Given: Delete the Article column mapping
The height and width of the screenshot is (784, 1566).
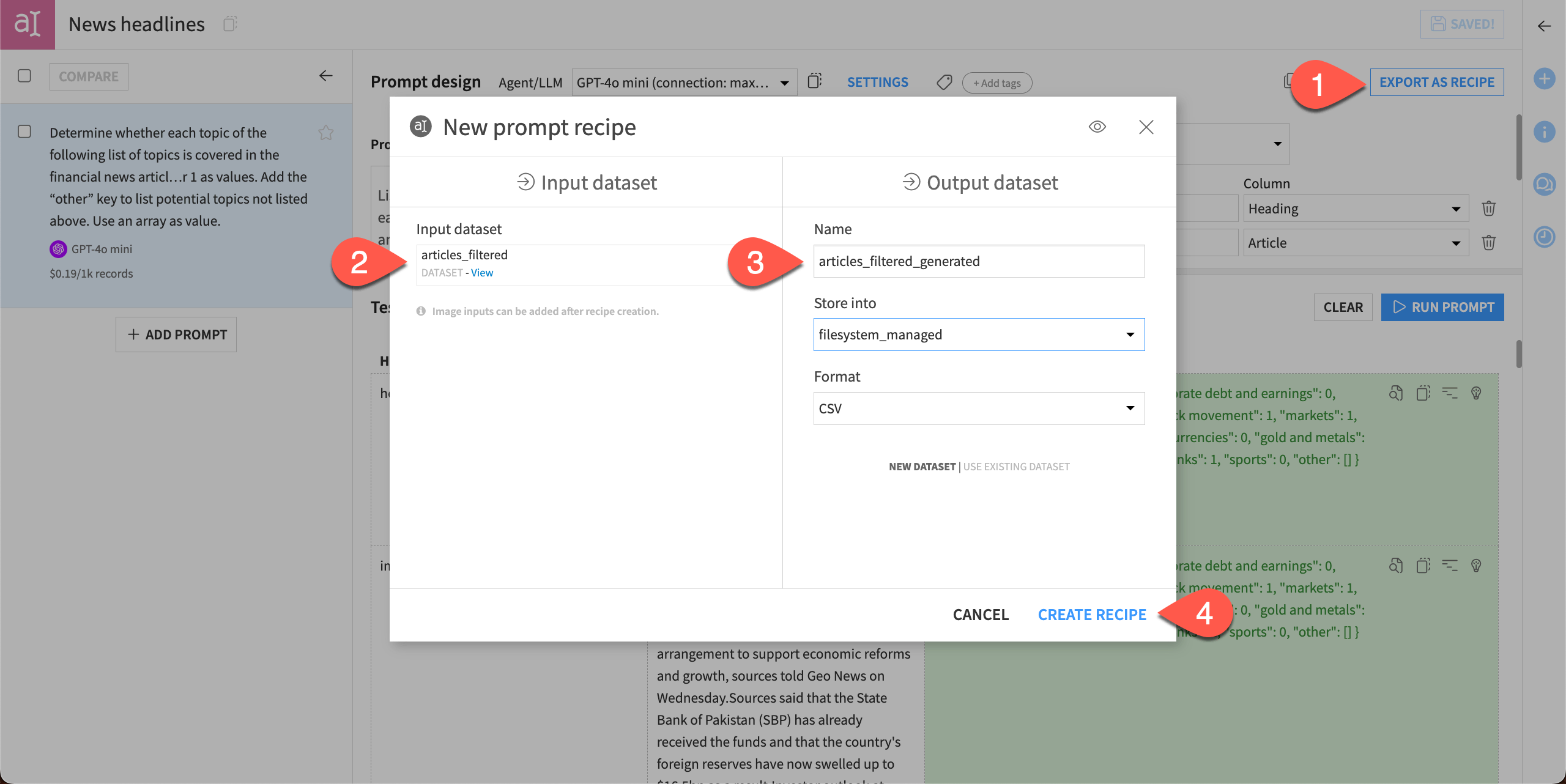Looking at the screenshot, I should (1488, 242).
